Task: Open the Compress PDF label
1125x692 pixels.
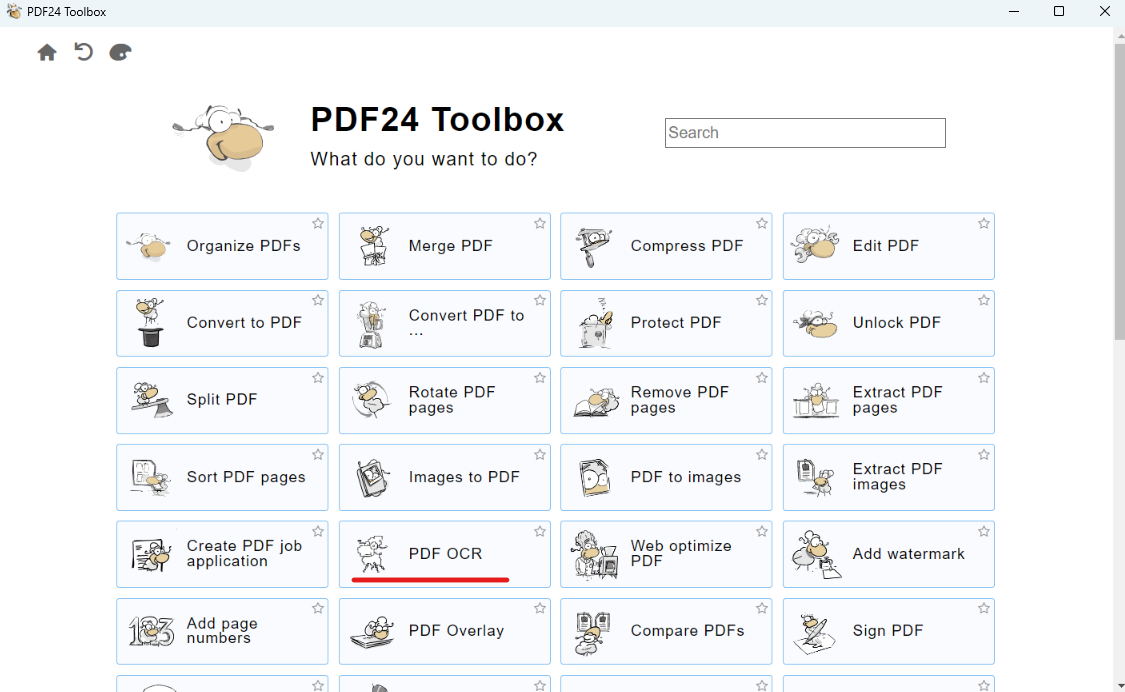Action: pos(687,246)
